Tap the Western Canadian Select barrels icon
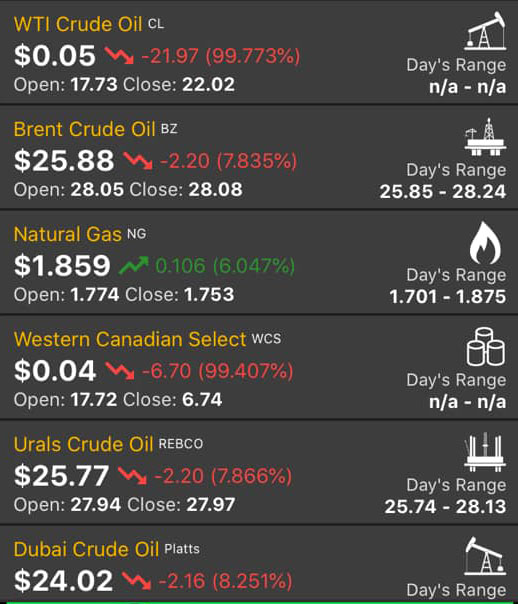518x604 pixels. pyautogui.click(x=485, y=347)
